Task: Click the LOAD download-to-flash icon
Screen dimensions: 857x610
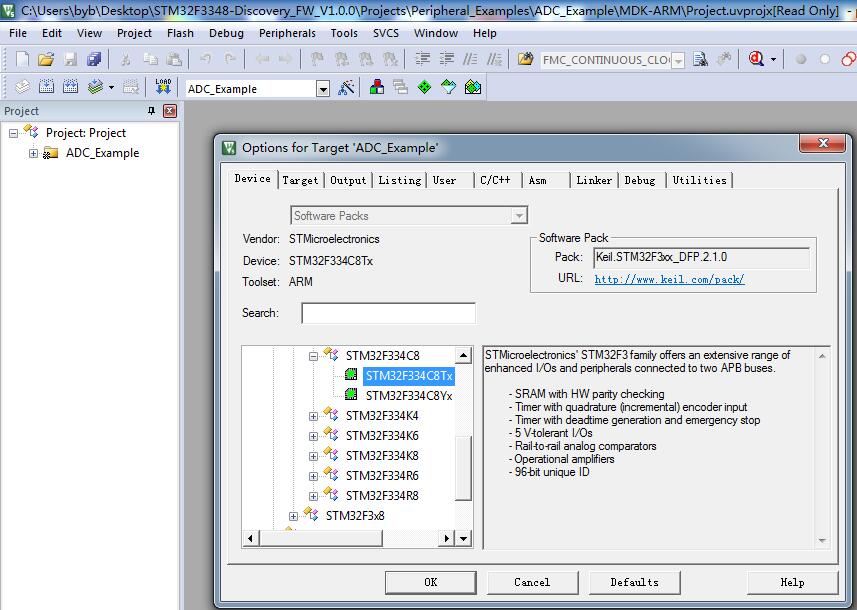Action: point(163,87)
